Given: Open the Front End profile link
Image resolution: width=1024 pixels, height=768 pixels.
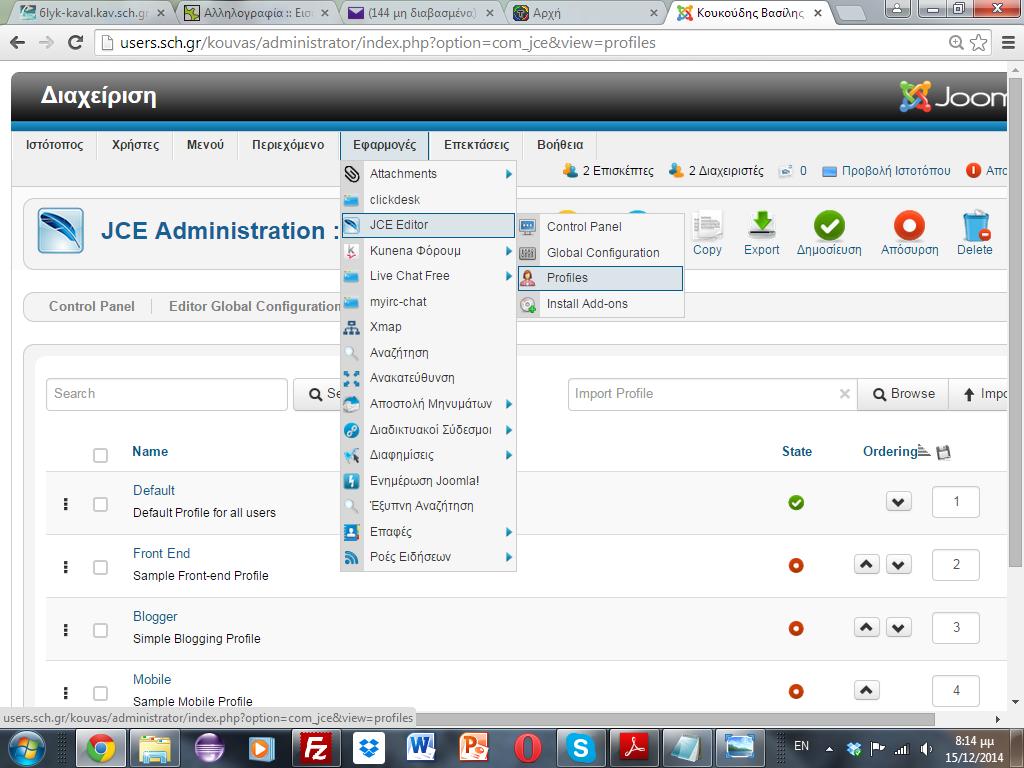Looking at the screenshot, I should [x=161, y=553].
